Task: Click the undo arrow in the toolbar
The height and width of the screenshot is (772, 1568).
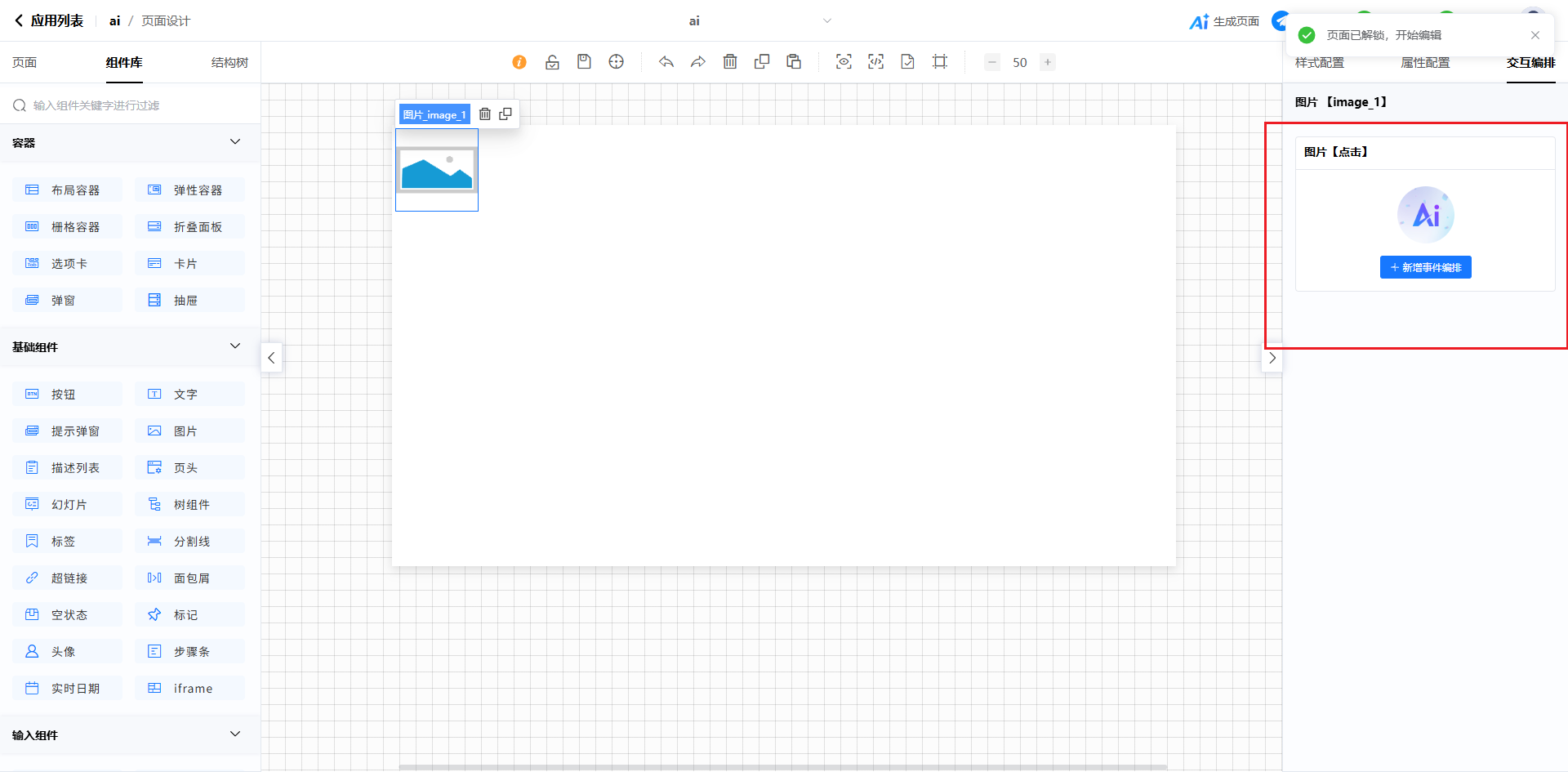Action: point(666,62)
